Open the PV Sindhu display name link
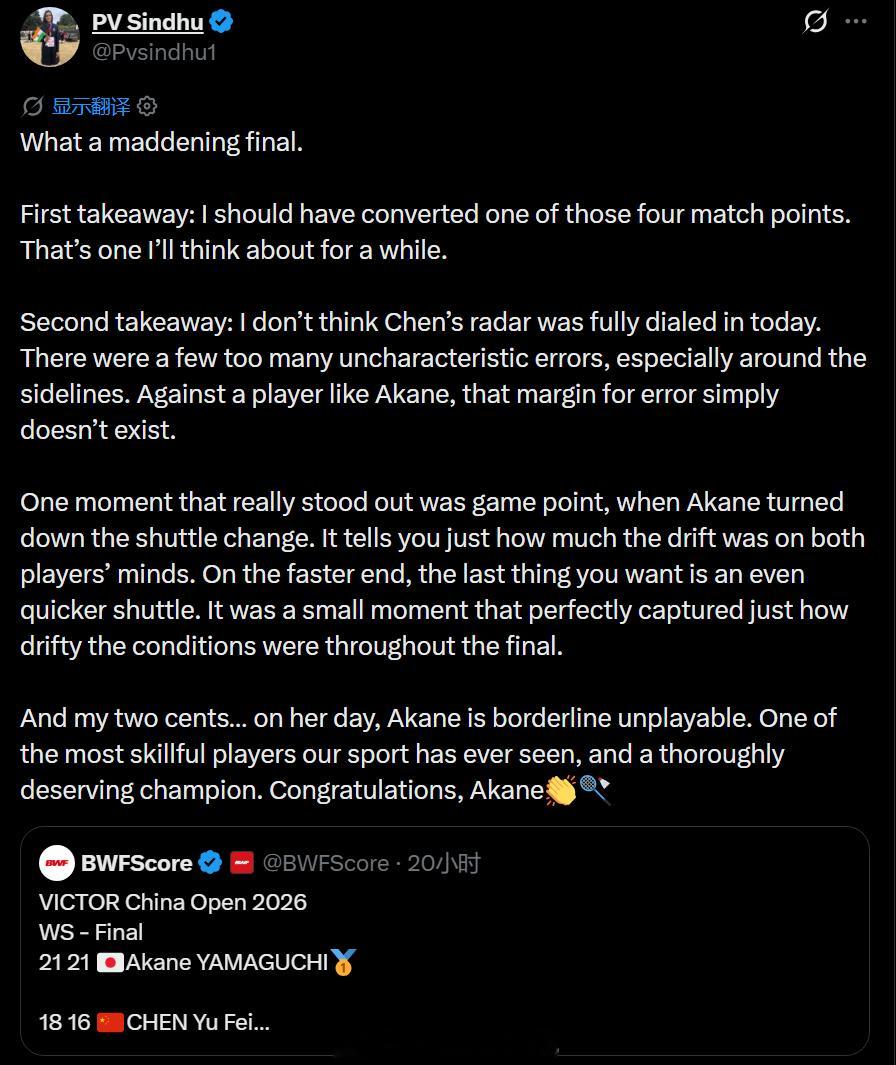The width and height of the screenshot is (896, 1065). pyautogui.click(x=147, y=22)
